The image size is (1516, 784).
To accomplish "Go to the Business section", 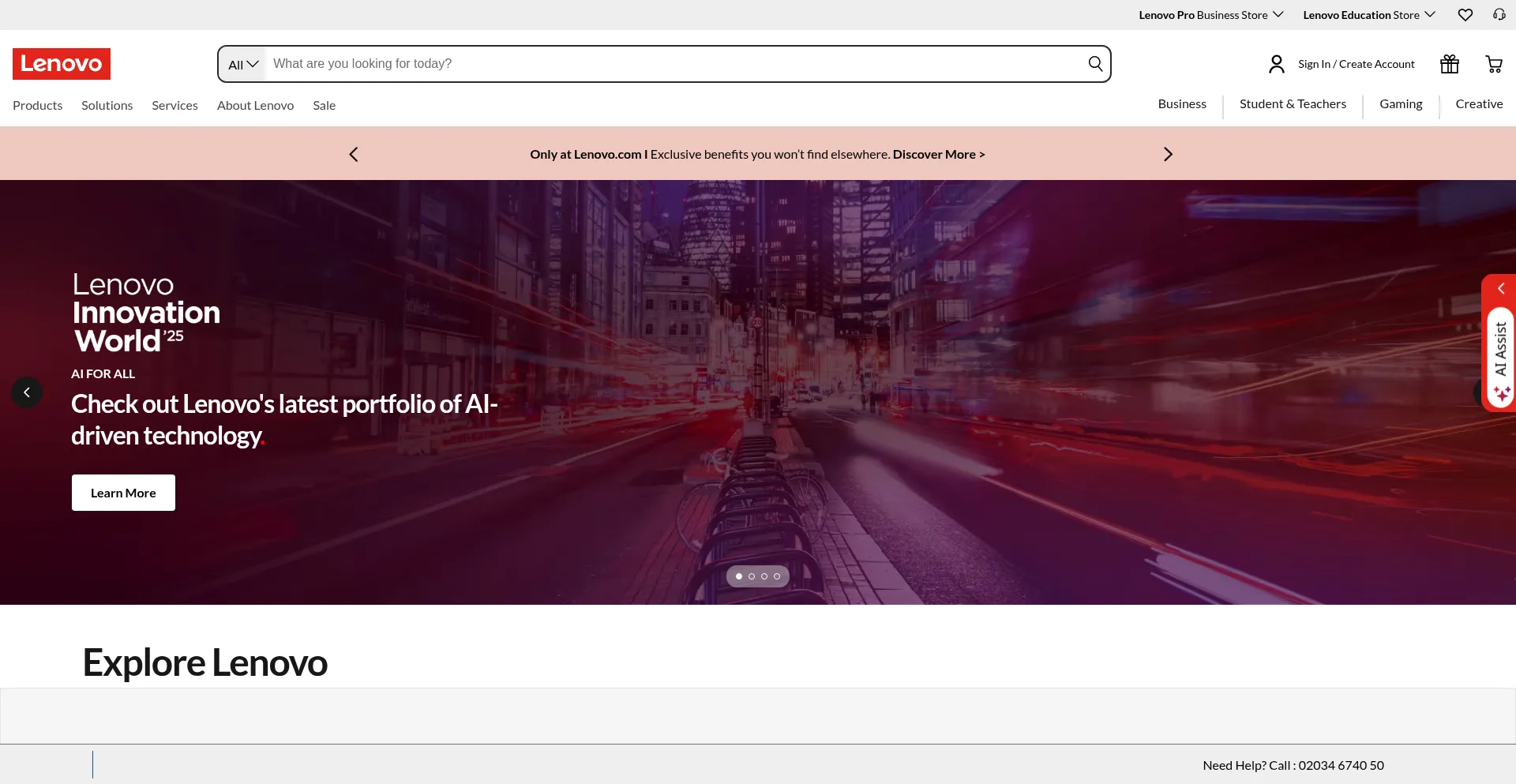I will click(1182, 104).
